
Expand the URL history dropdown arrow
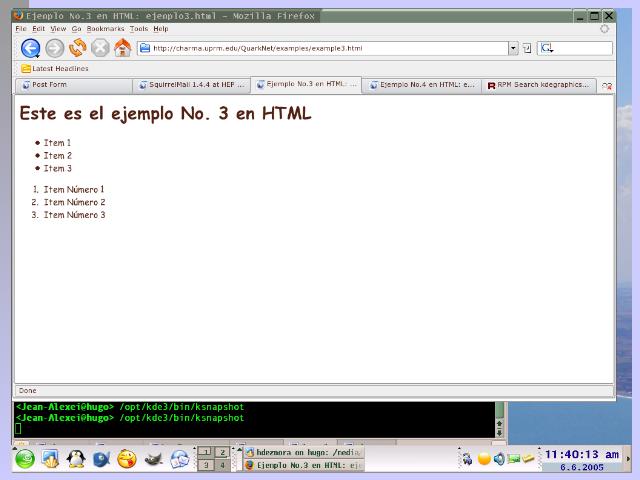513,48
